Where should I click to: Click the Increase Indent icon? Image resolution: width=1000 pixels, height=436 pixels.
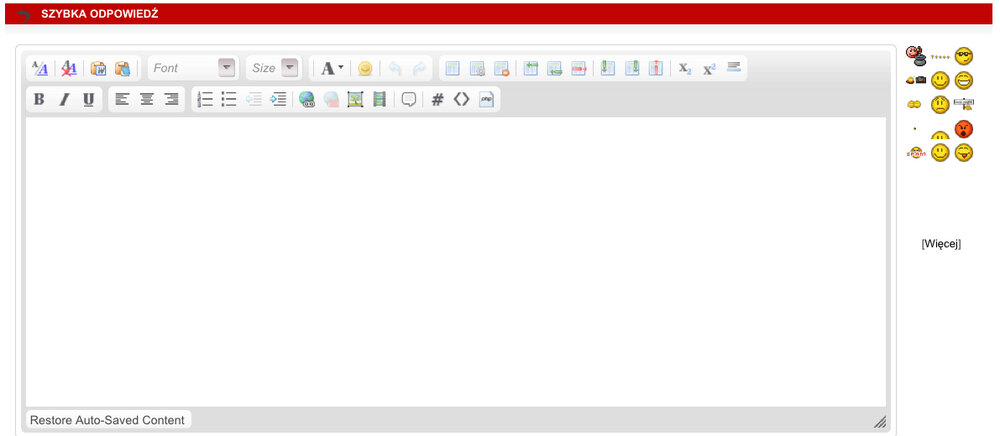pyautogui.click(x=278, y=99)
